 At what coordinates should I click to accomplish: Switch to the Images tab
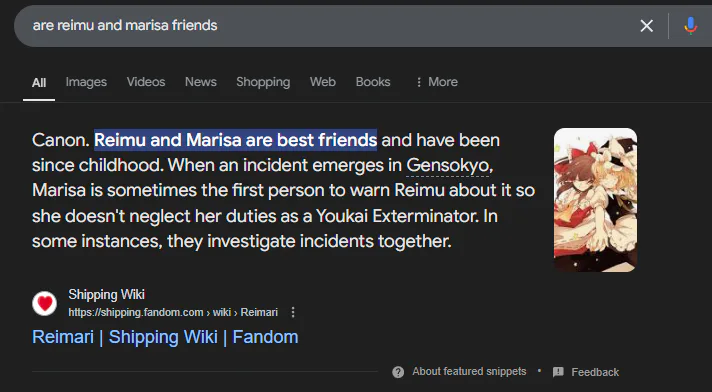coord(86,82)
